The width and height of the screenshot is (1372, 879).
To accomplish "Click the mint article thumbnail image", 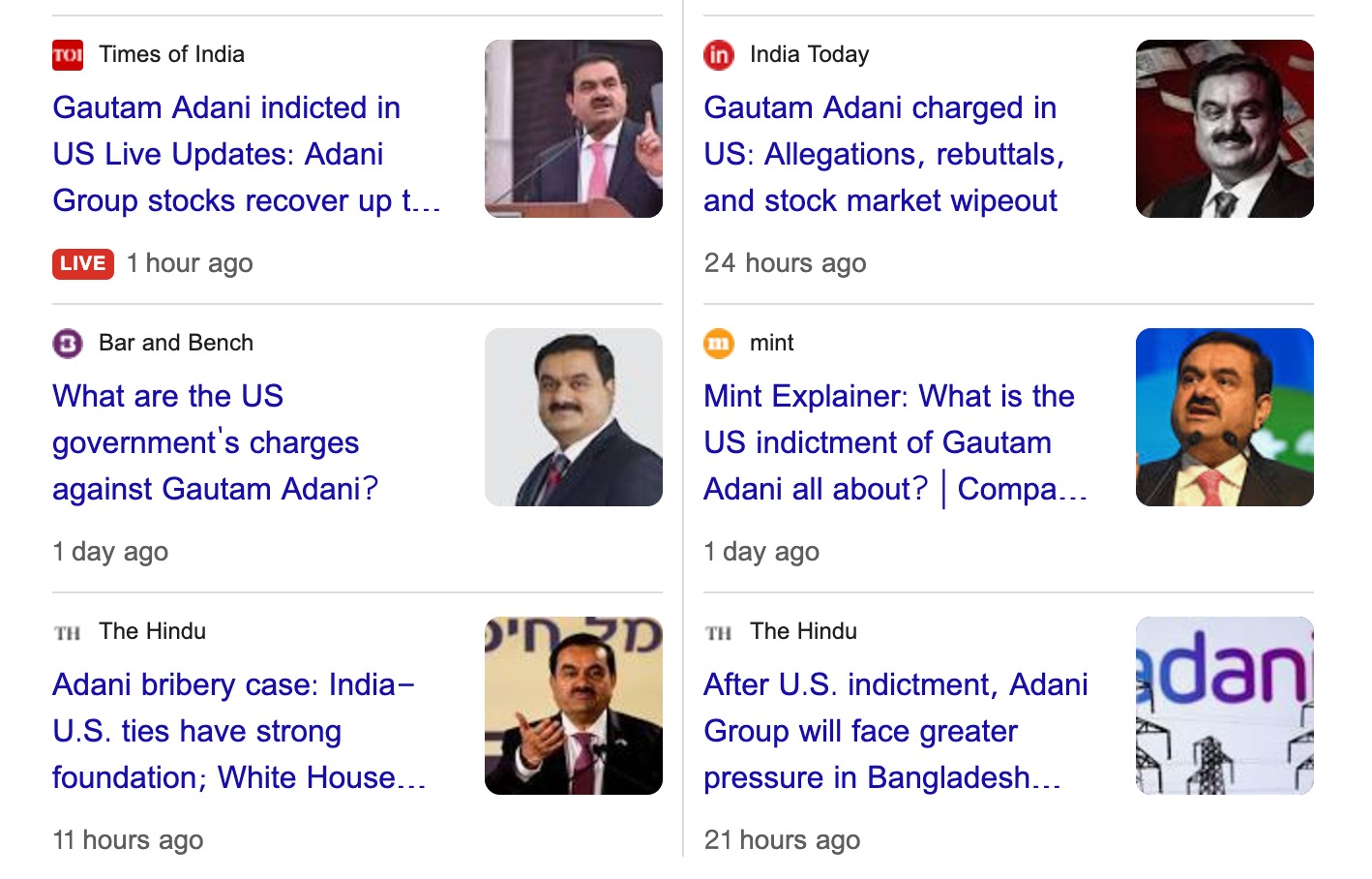I will 1225,417.
